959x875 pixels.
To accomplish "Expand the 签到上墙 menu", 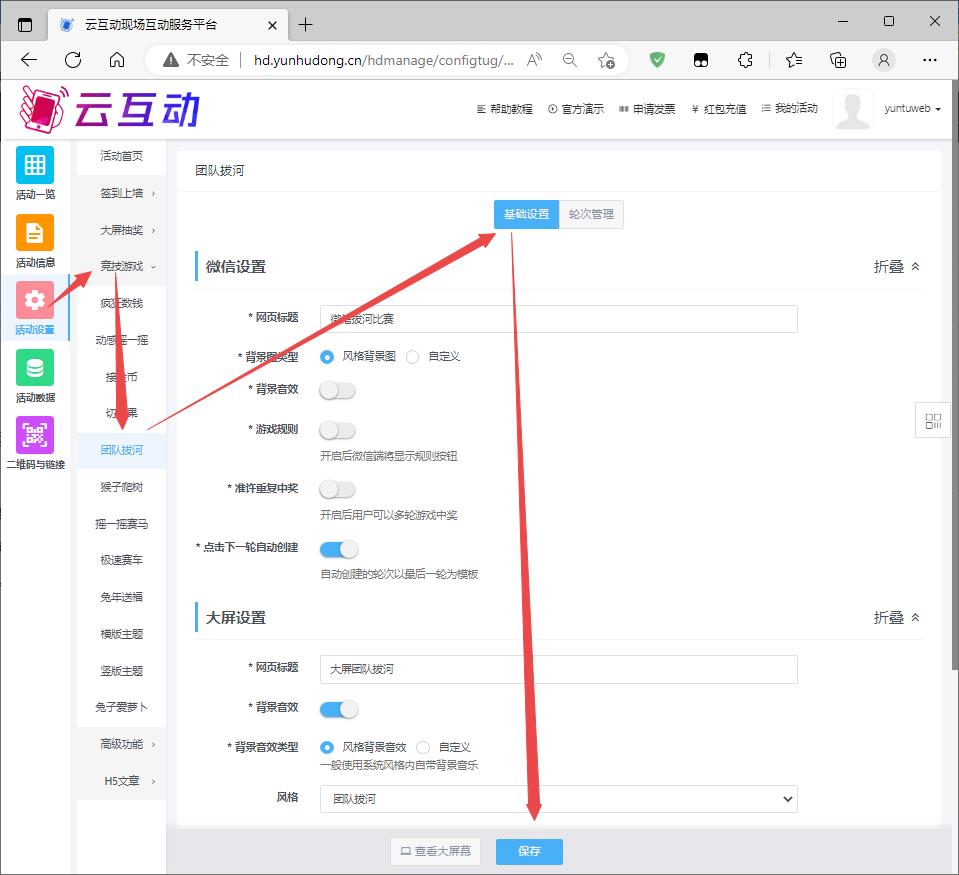I will pyautogui.click(x=121, y=193).
